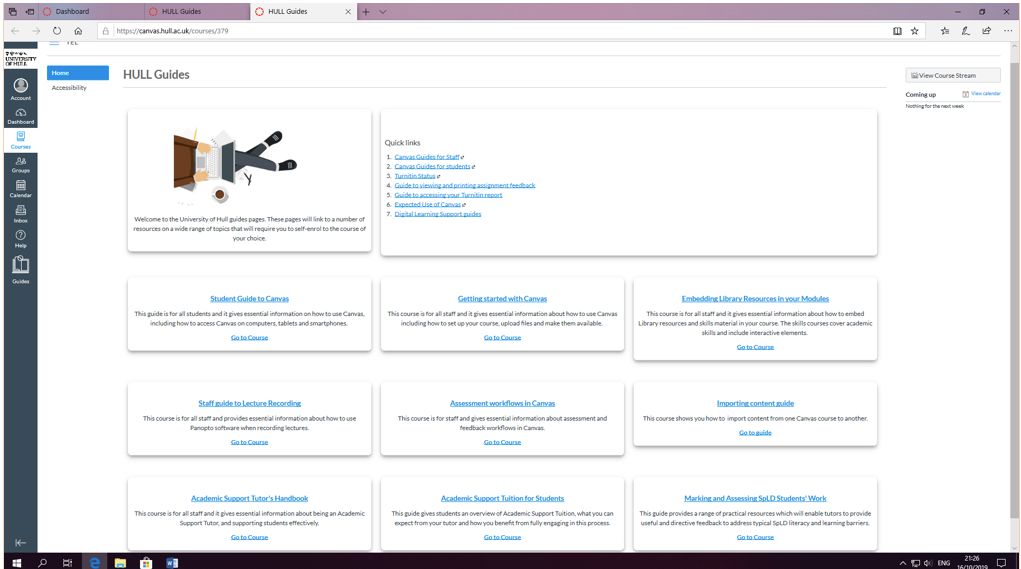Collapse the global navigation sidebar arrow
This screenshot has height=569, width=1021.
click(20, 542)
